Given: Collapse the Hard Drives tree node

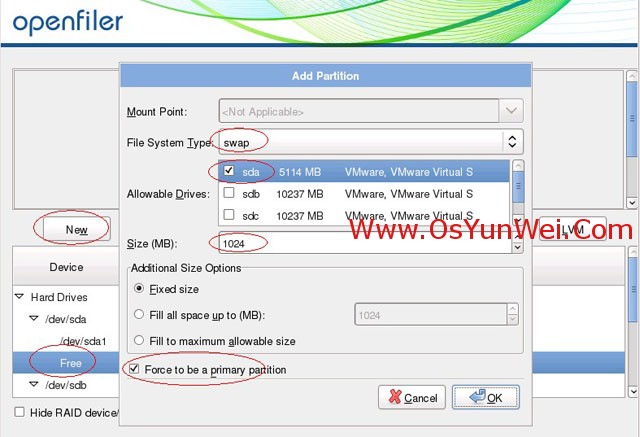Looking at the screenshot, I should (x=19, y=296).
